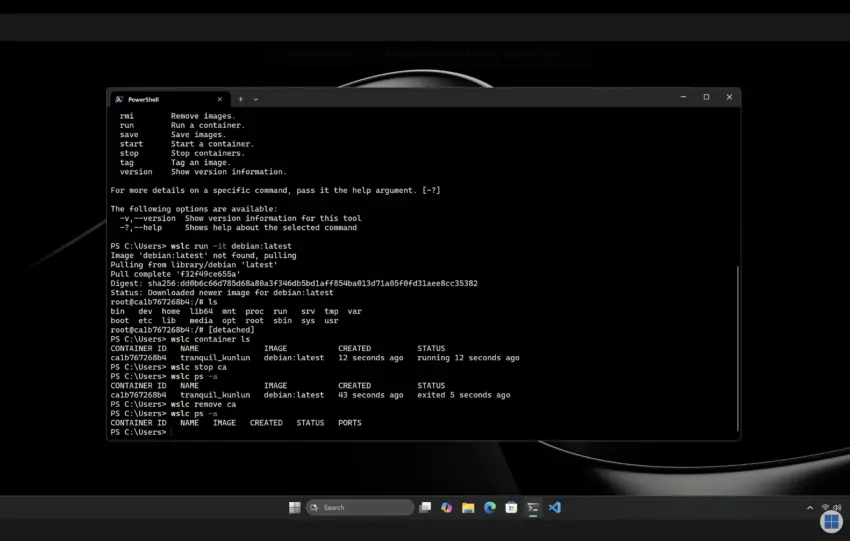
Task: Maximize the terminal window
Action: (x=706, y=97)
